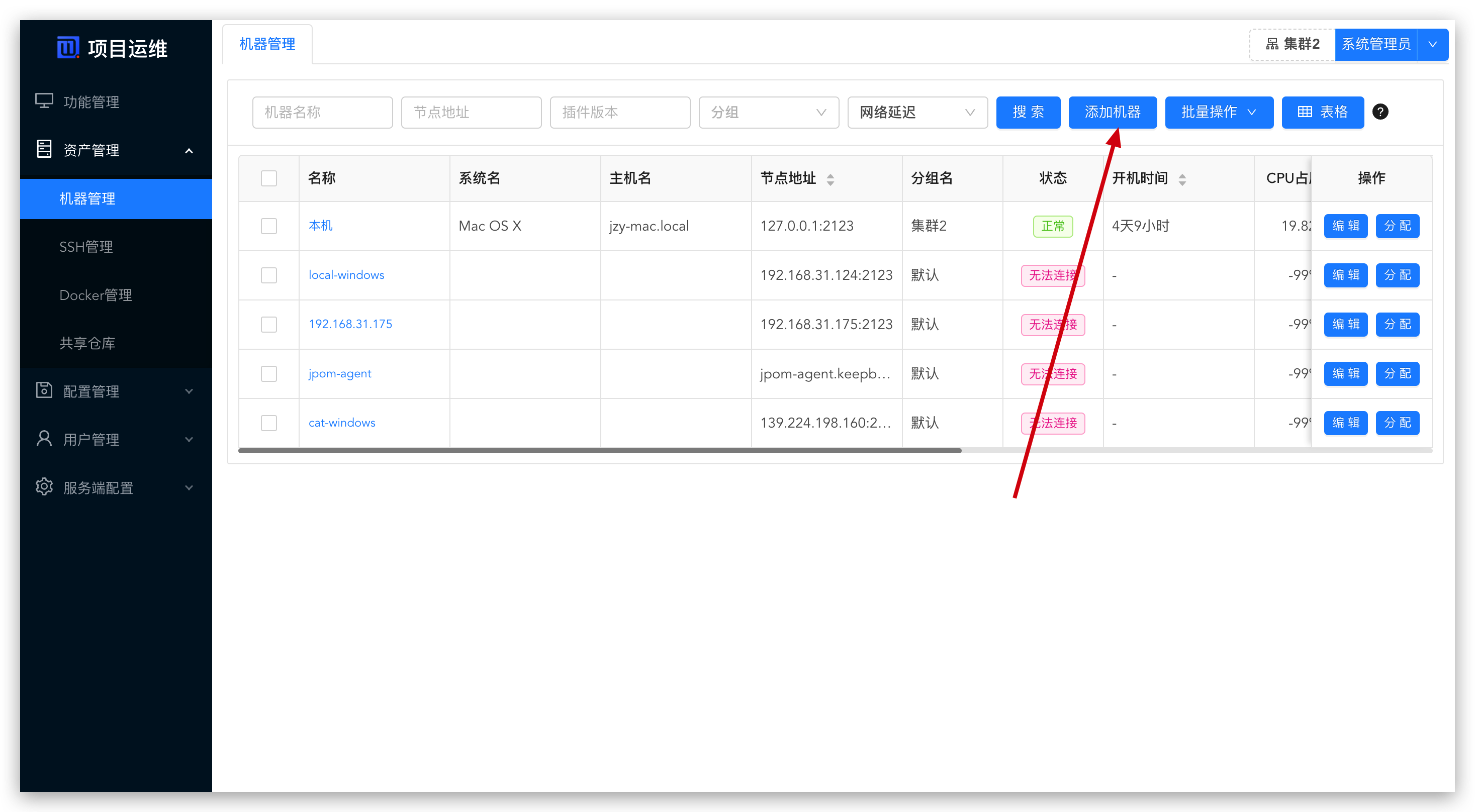Open the 分组 dropdown filter
The image size is (1475, 812).
tap(769, 112)
